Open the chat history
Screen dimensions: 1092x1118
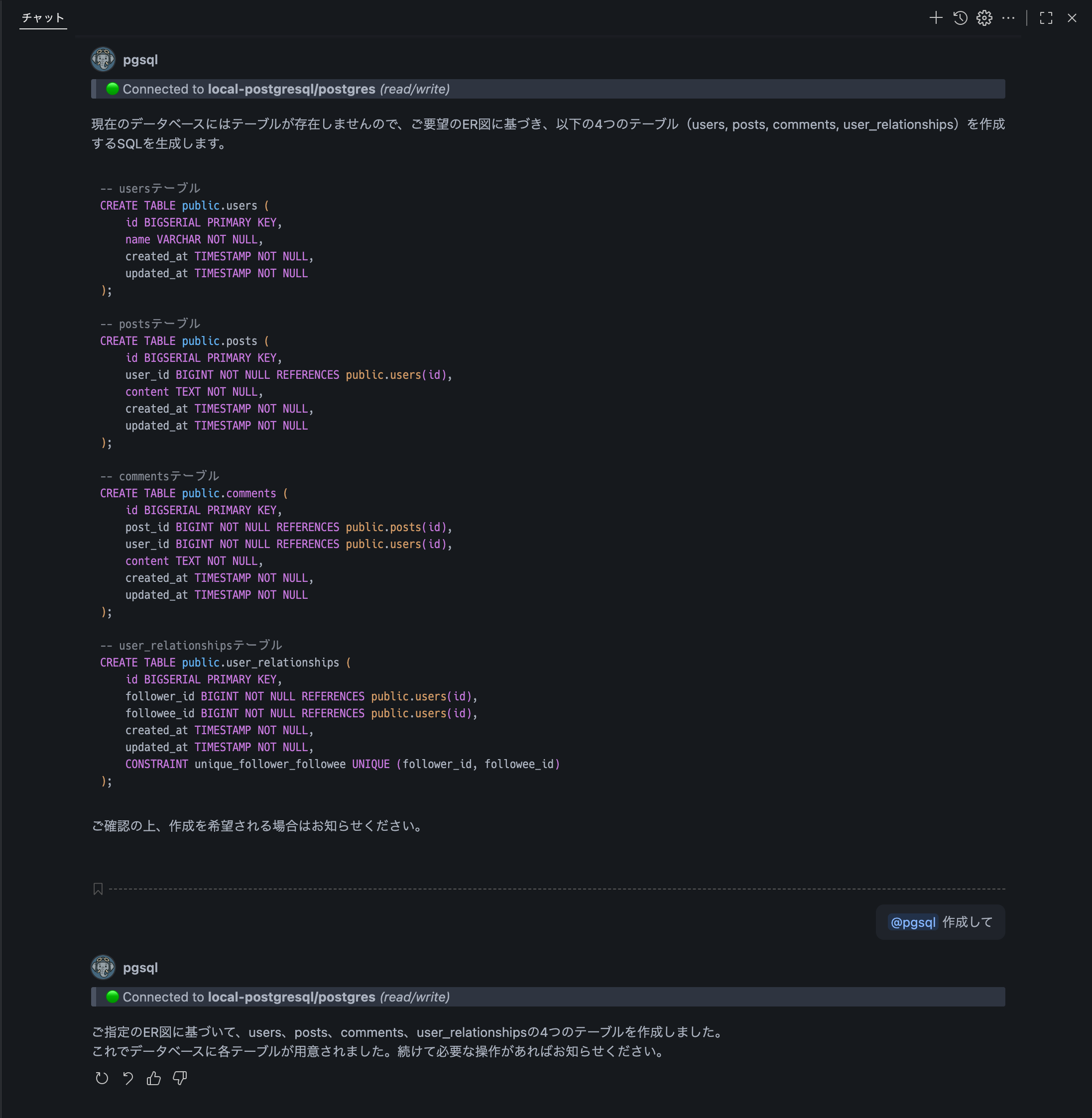pos(960,18)
